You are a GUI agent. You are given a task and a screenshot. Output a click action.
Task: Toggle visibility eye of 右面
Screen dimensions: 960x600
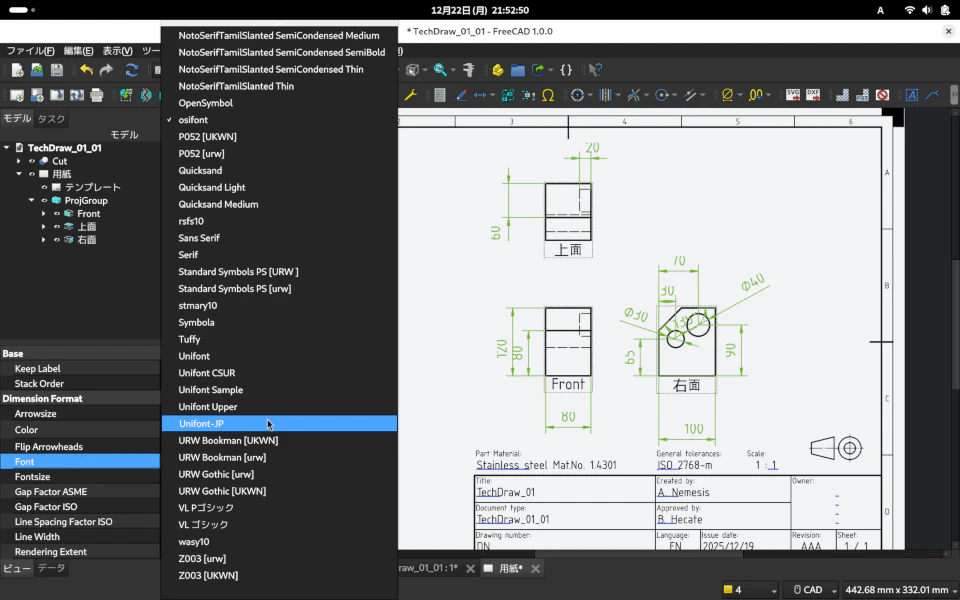click(56, 240)
